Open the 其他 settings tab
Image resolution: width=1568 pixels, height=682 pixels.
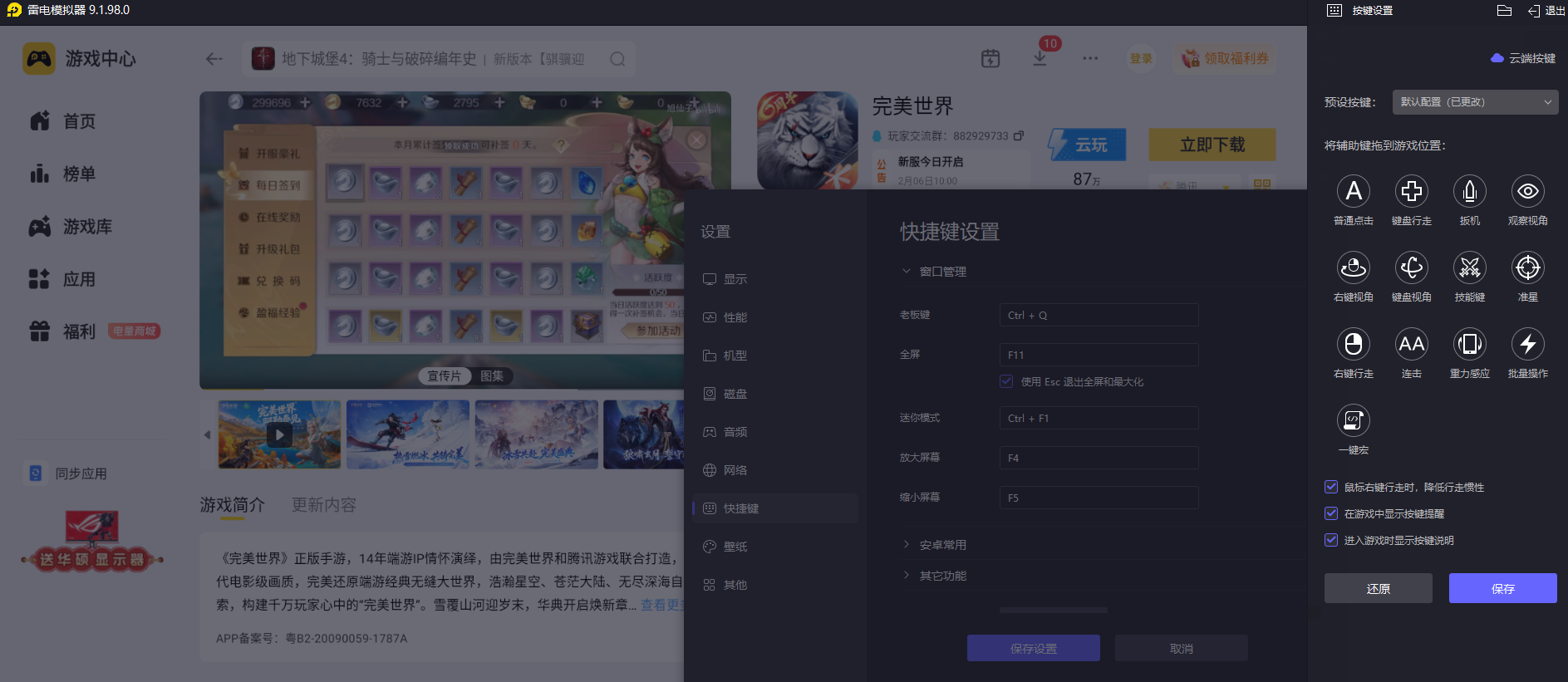coord(775,585)
